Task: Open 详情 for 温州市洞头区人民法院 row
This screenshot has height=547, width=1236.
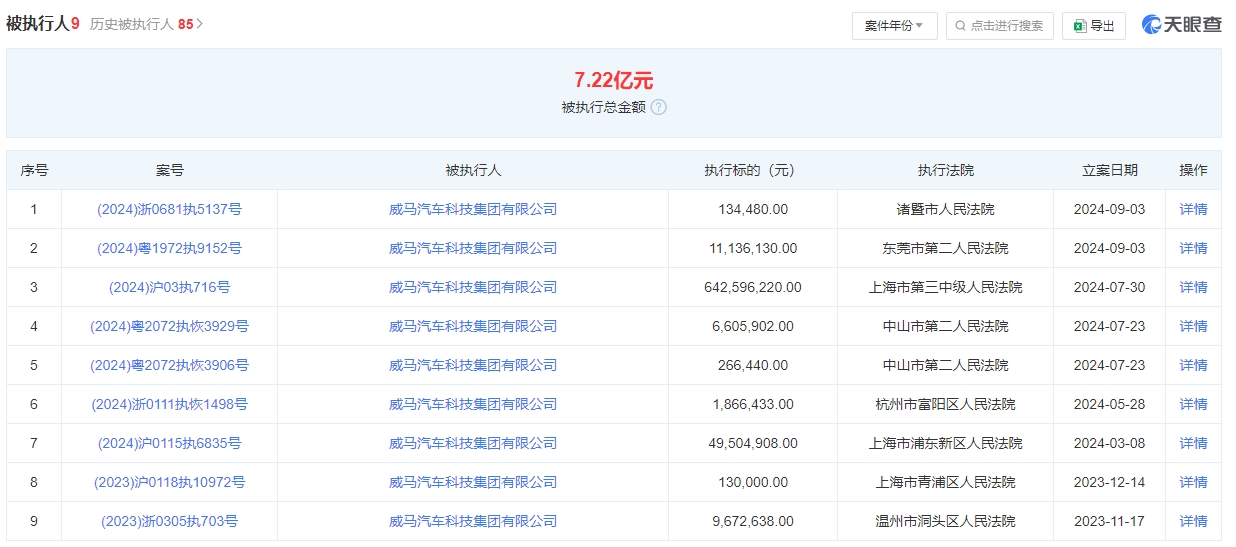Action: point(1193,521)
